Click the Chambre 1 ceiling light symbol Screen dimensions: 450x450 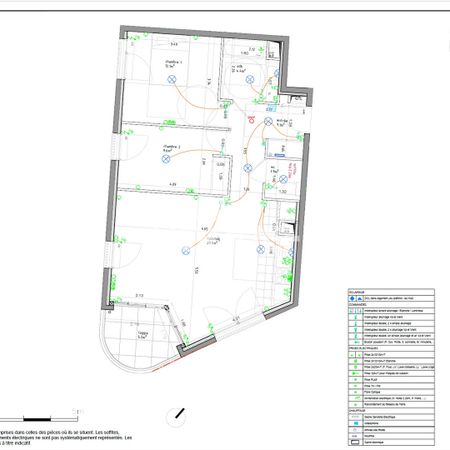[x=172, y=79]
